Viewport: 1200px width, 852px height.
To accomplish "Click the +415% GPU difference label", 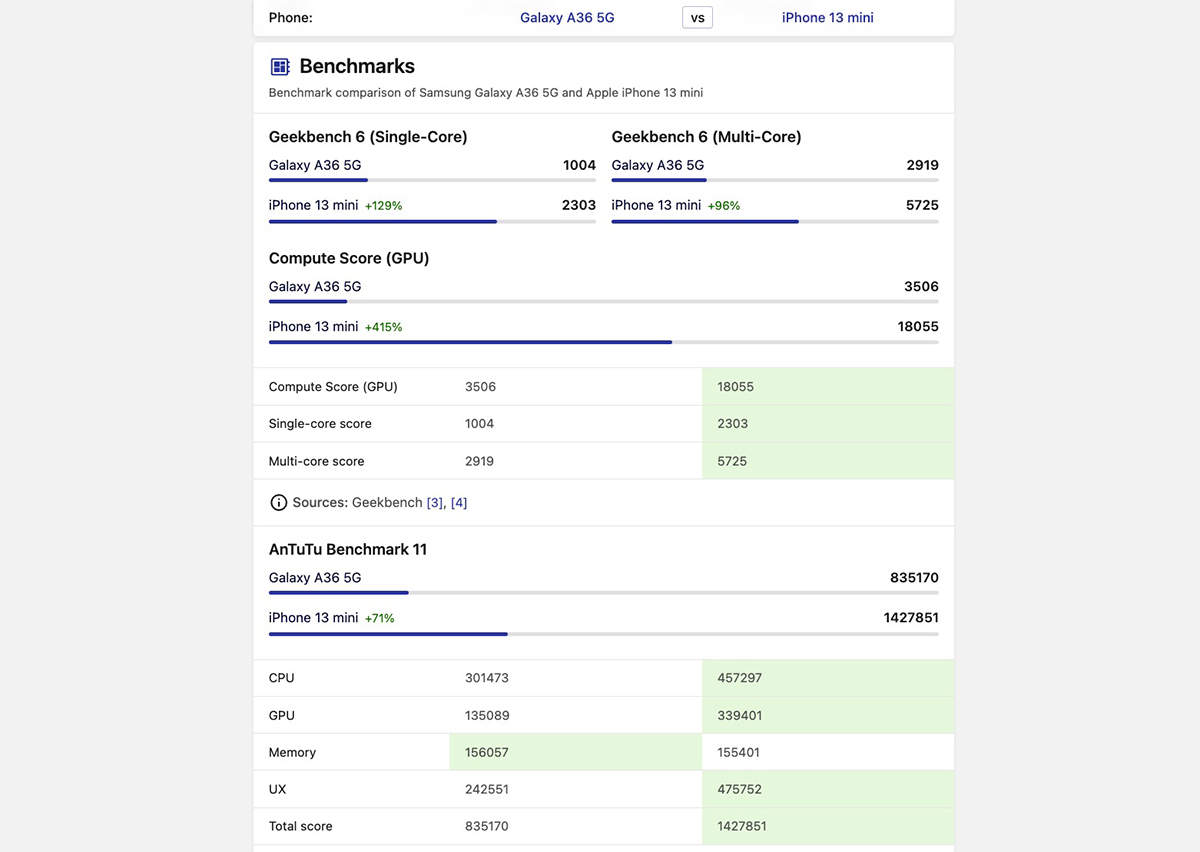I will pos(383,327).
